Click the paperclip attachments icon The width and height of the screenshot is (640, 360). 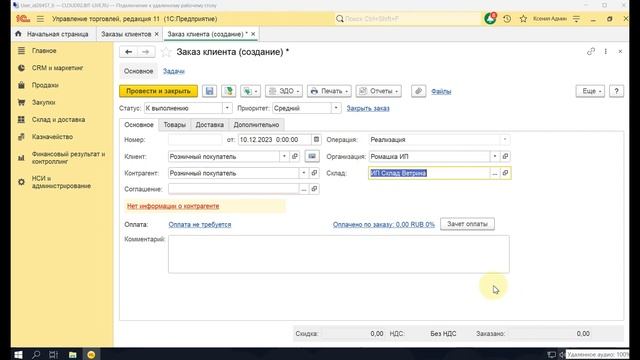(418, 91)
